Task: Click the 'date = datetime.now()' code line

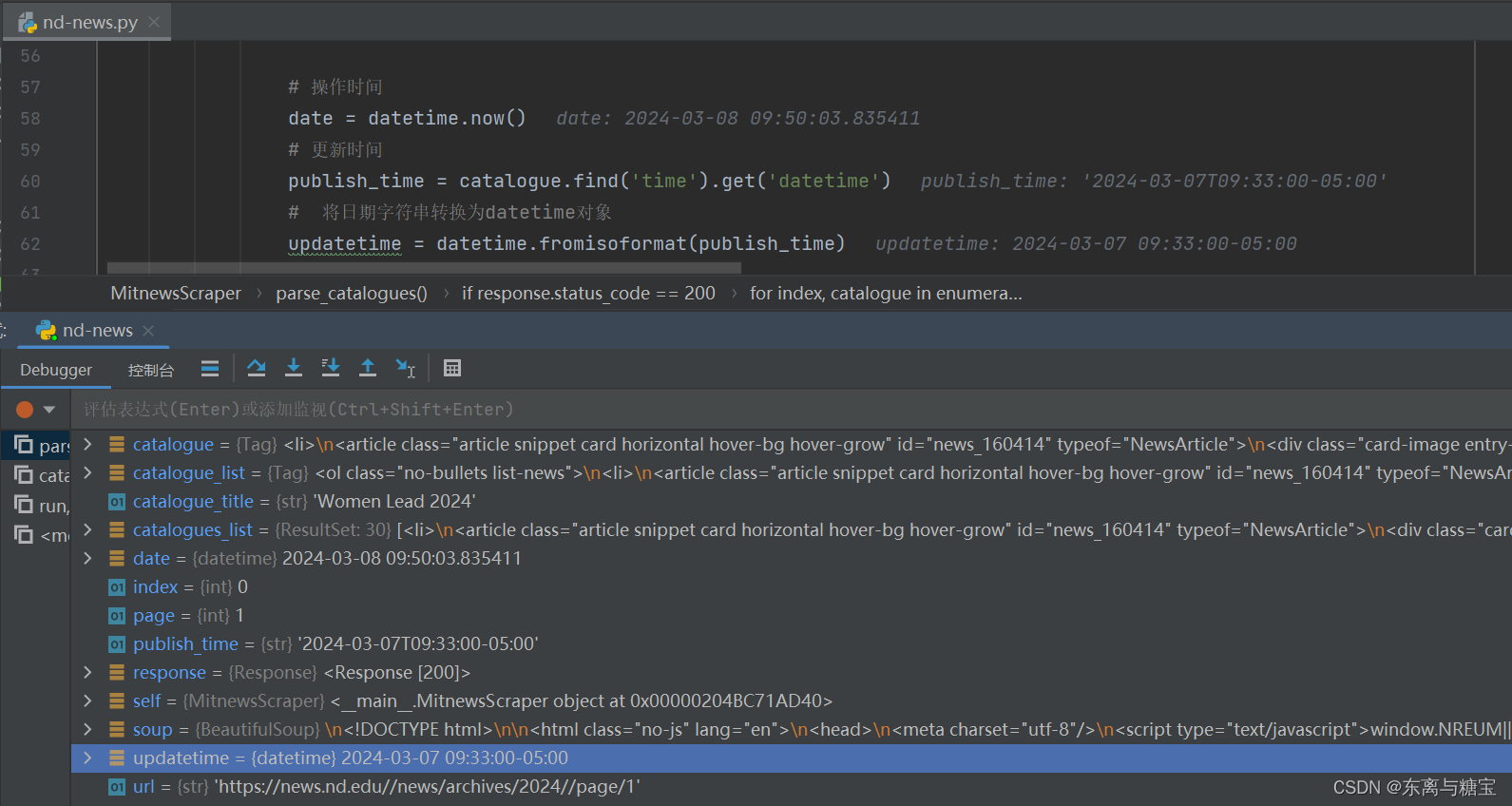Action: (x=407, y=119)
